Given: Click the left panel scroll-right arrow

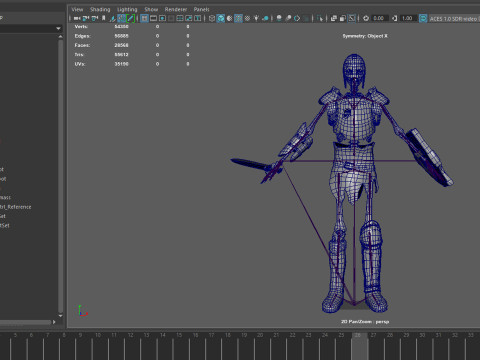Looking at the screenshot, I should (54, 322).
